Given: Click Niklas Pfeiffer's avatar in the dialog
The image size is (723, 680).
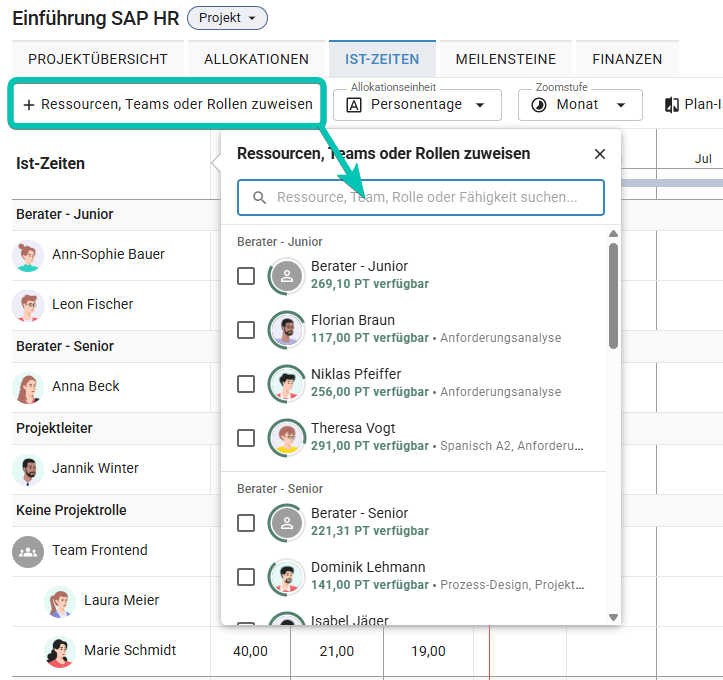Looking at the screenshot, I should (x=286, y=384).
